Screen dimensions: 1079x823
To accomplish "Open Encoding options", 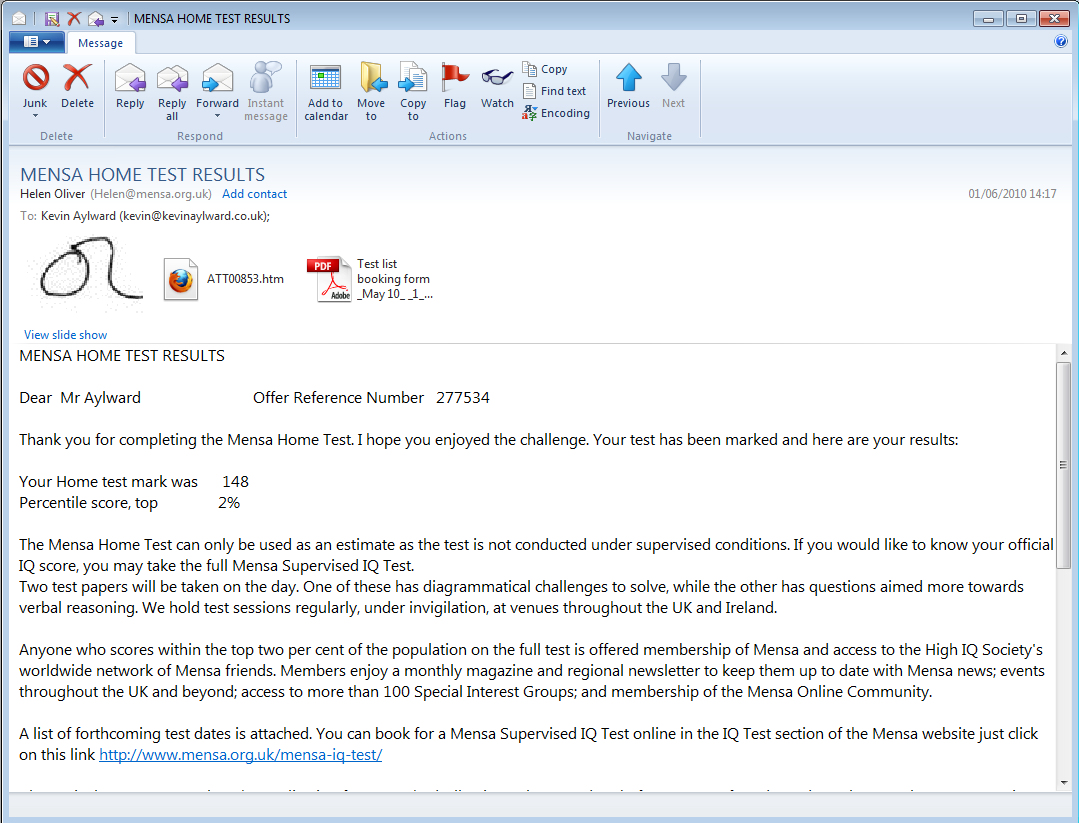I will point(556,113).
